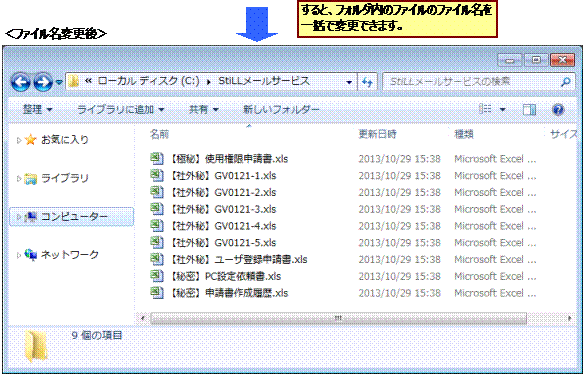Sort files by 更新日時 column header
This screenshot has width=583, height=374.
point(377,134)
